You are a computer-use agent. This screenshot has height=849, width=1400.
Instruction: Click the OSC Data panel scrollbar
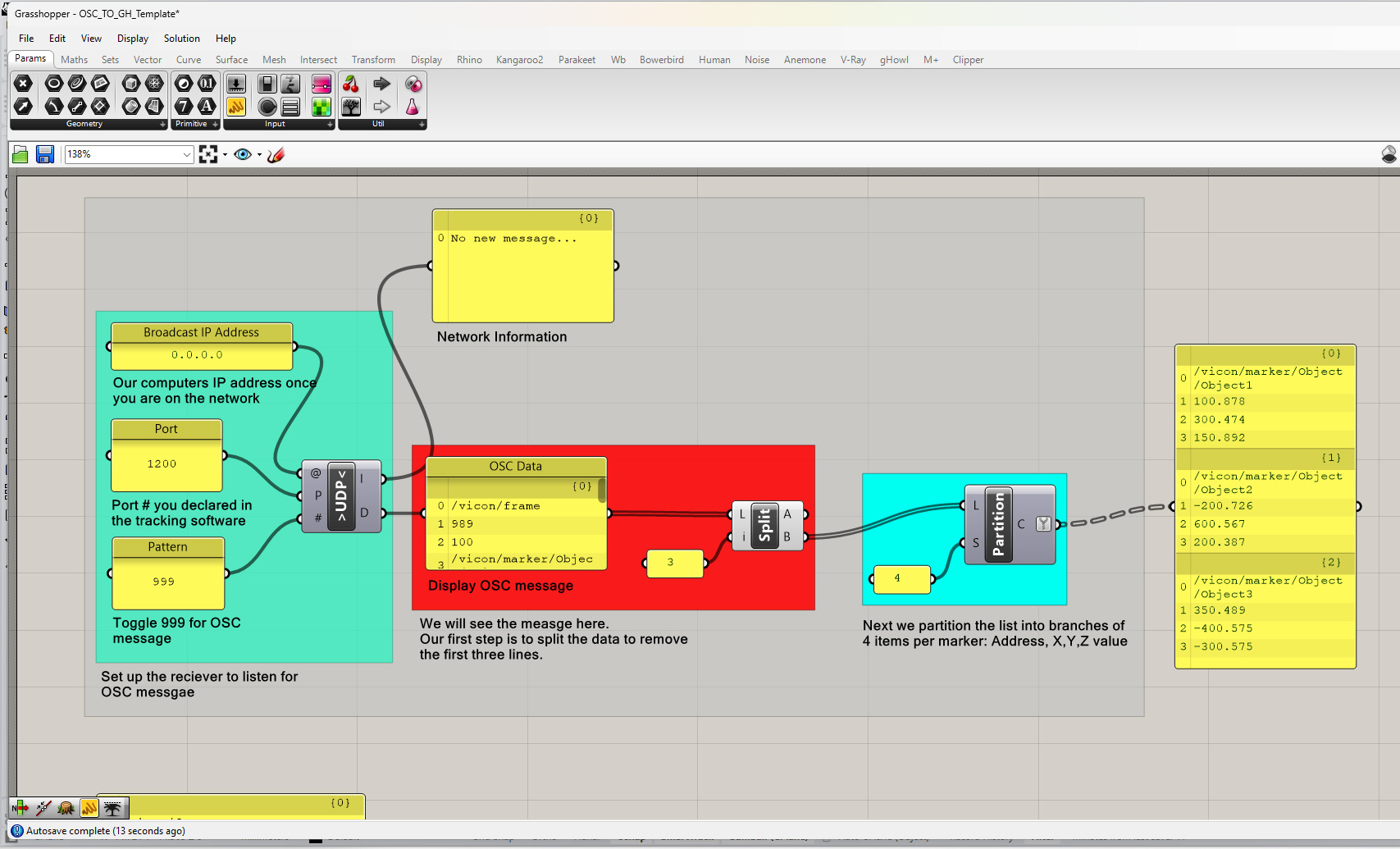coord(602,491)
